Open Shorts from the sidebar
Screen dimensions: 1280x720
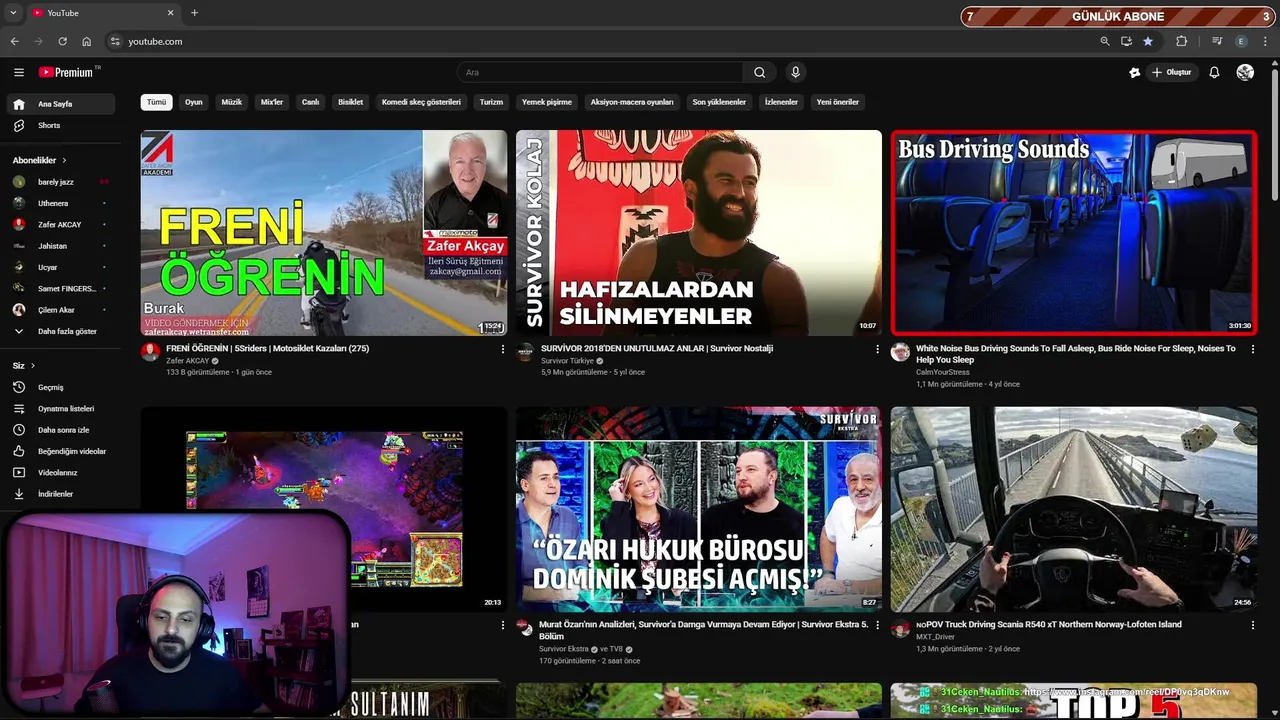[x=60, y=125]
